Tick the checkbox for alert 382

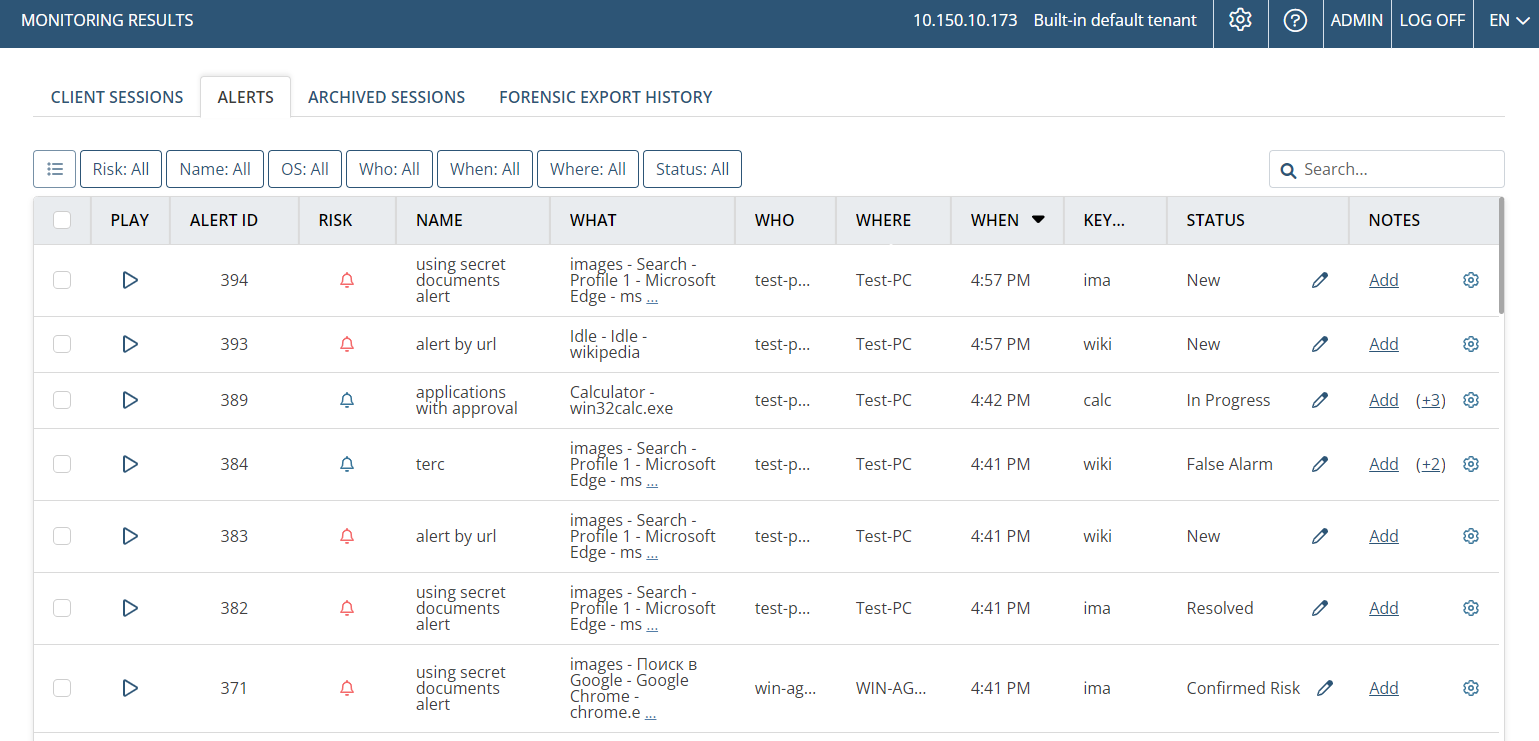pos(62,608)
